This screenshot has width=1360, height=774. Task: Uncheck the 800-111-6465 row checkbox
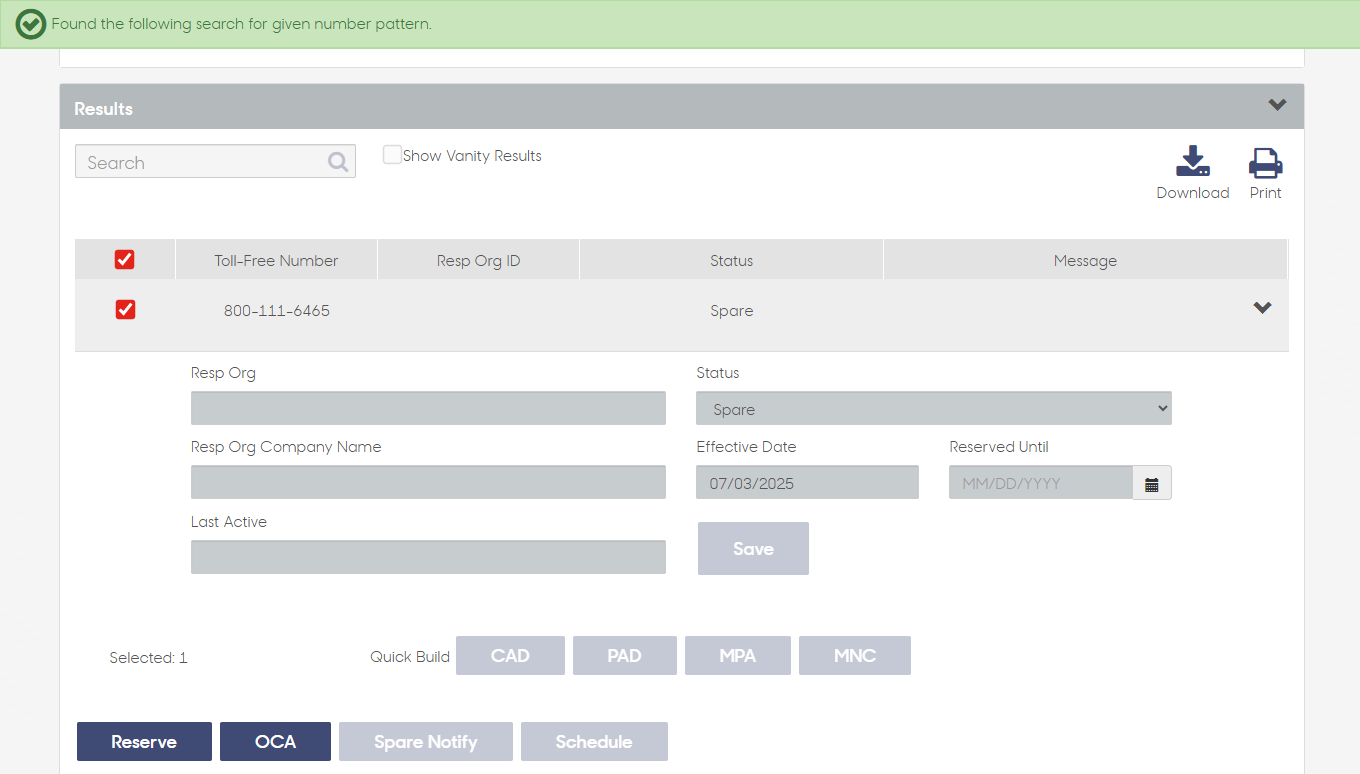125,310
